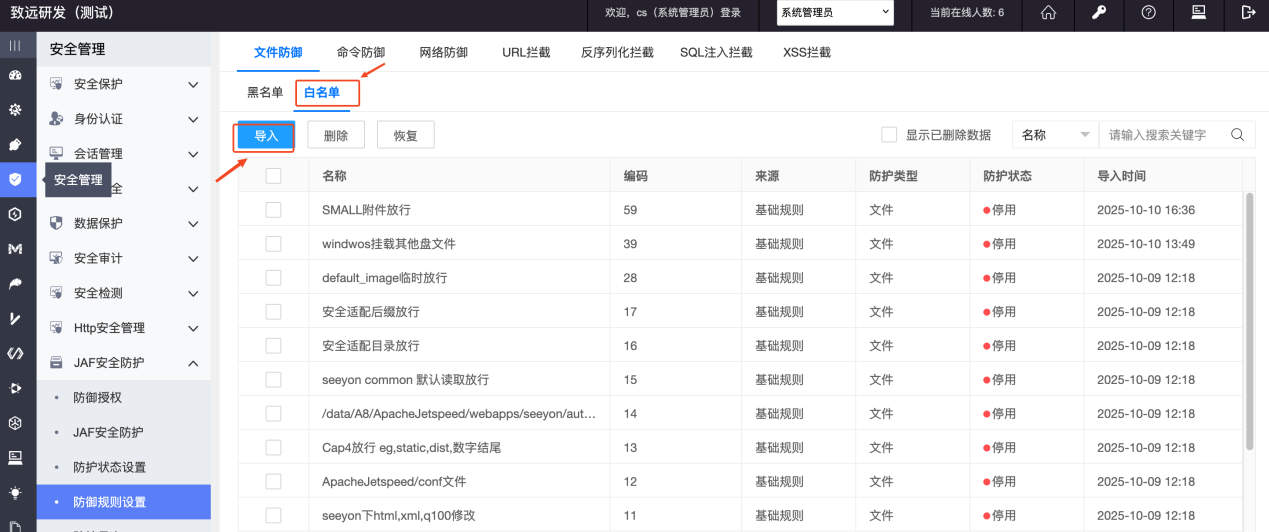Click the logout exit icon
This screenshot has height=532, width=1269.
tap(1247, 13)
